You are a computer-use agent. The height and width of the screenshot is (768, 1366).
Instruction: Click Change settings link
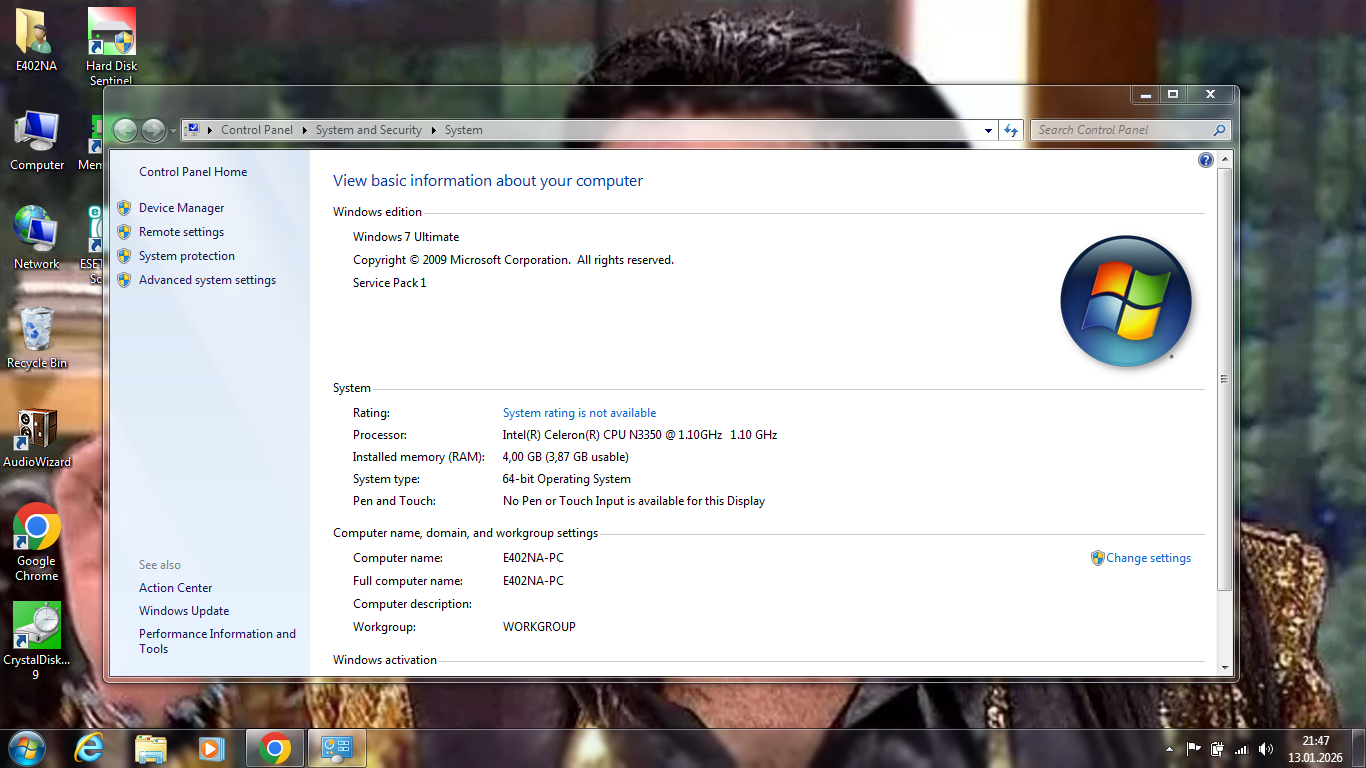point(1148,558)
